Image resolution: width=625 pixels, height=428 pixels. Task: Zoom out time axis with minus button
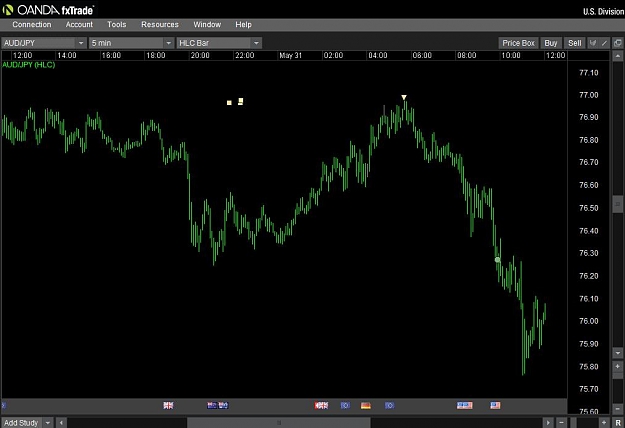tap(561, 422)
